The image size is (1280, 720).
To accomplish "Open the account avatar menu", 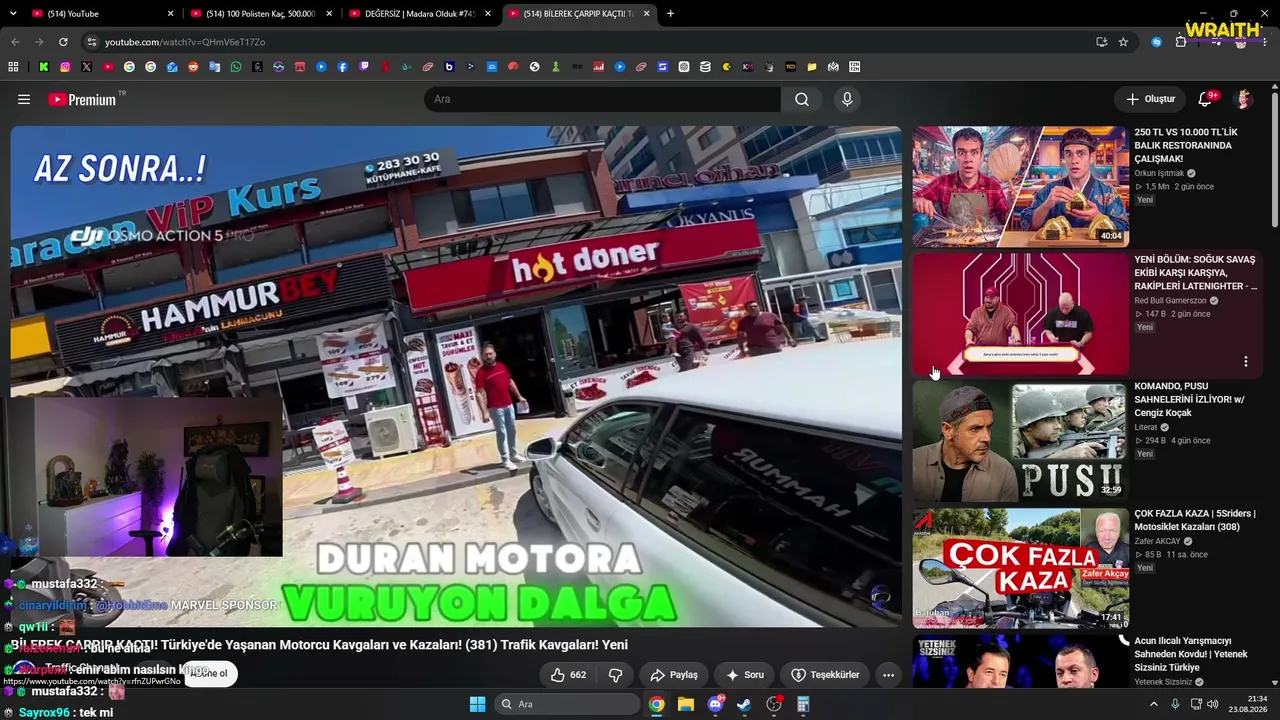I will (x=1244, y=99).
